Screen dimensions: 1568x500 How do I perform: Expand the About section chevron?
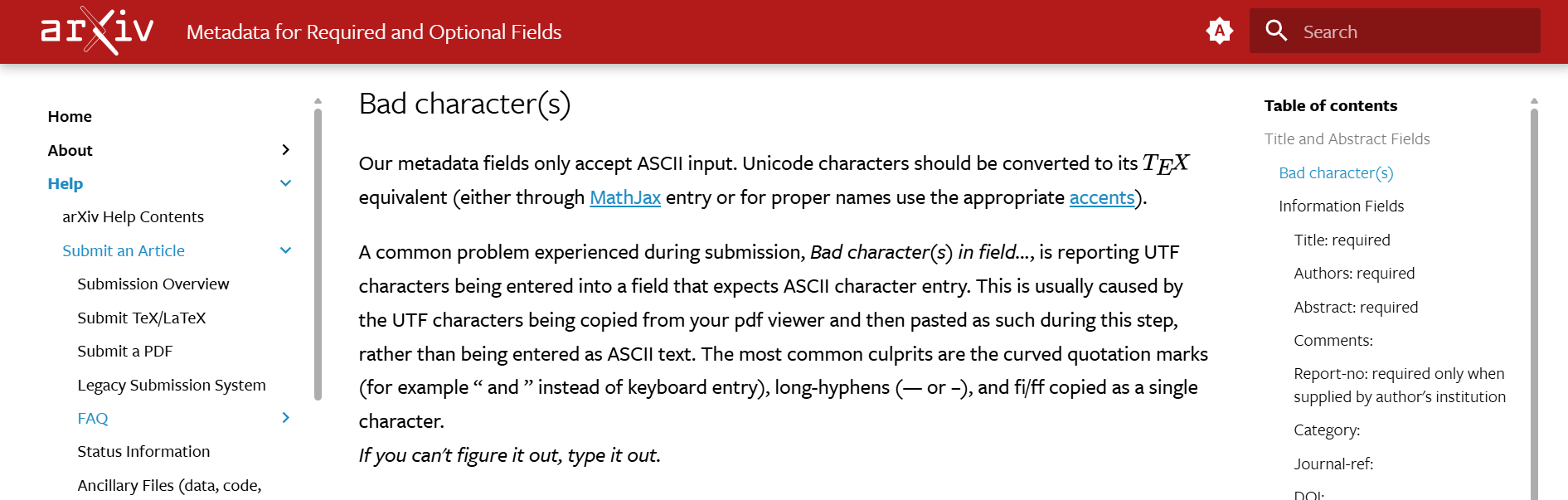coord(286,150)
